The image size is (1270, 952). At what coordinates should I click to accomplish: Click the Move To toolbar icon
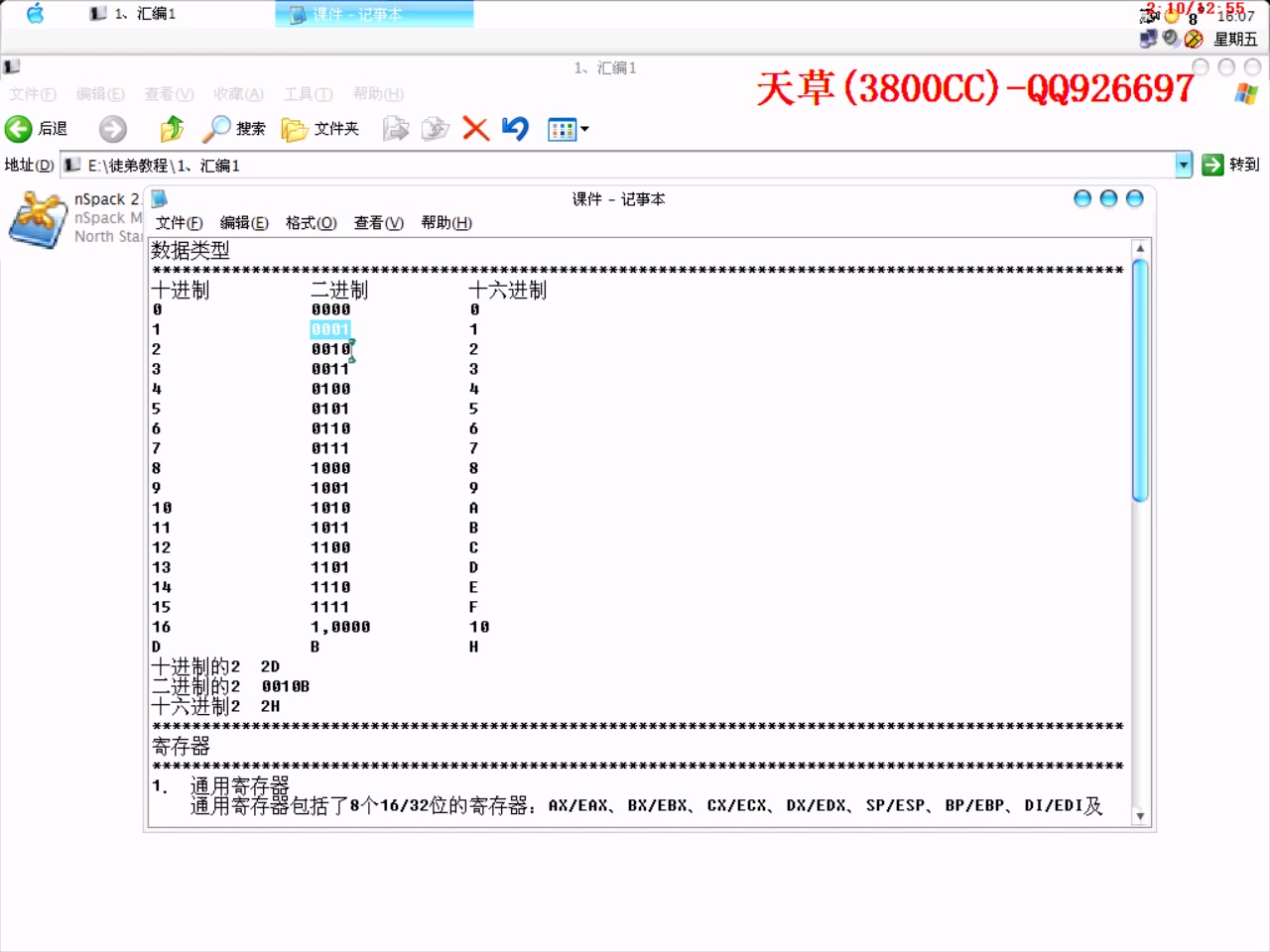pyautogui.click(x=396, y=129)
